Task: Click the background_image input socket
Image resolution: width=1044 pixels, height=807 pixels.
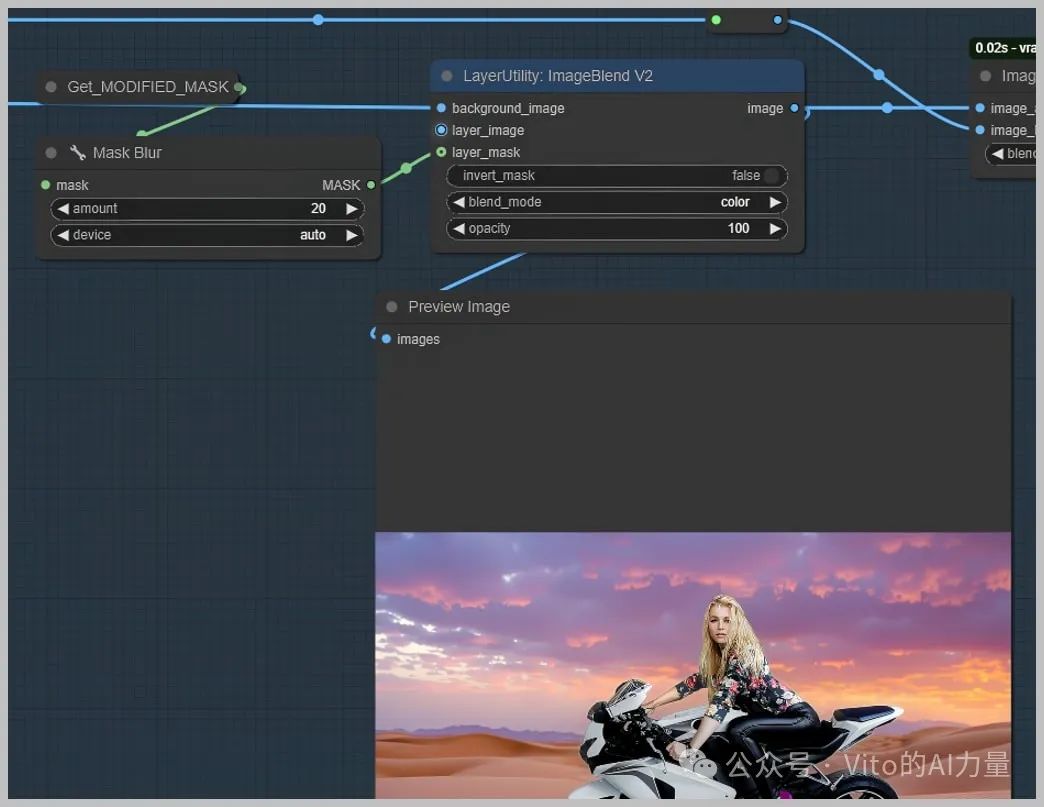Action: click(441, 108)
